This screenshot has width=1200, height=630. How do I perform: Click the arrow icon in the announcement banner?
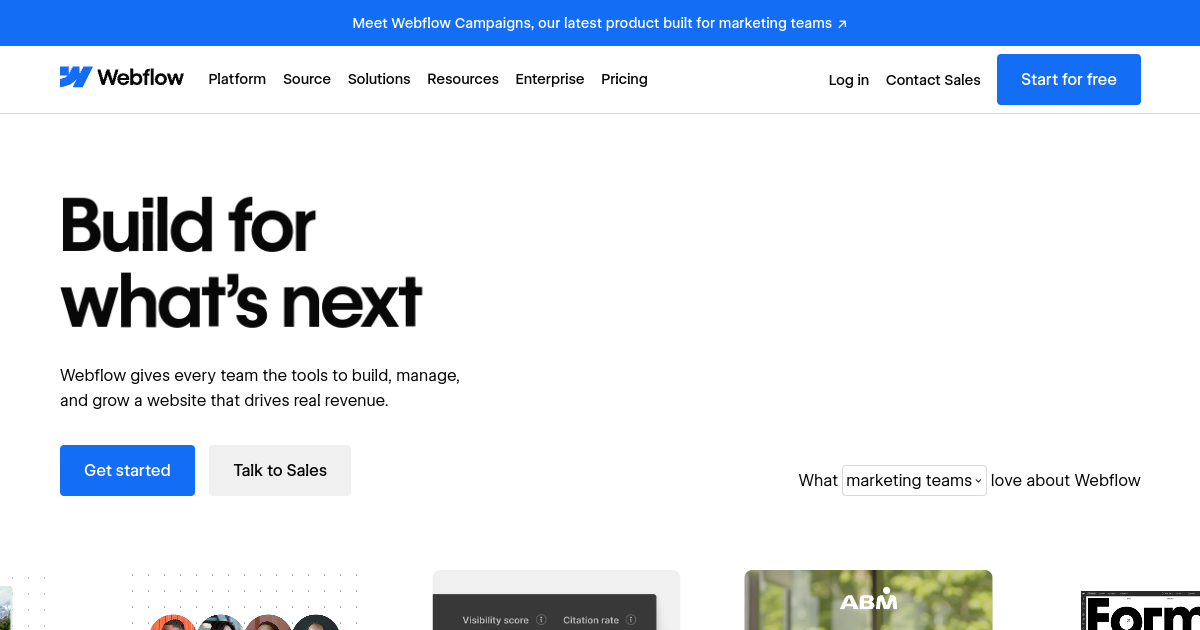(842, 24)
